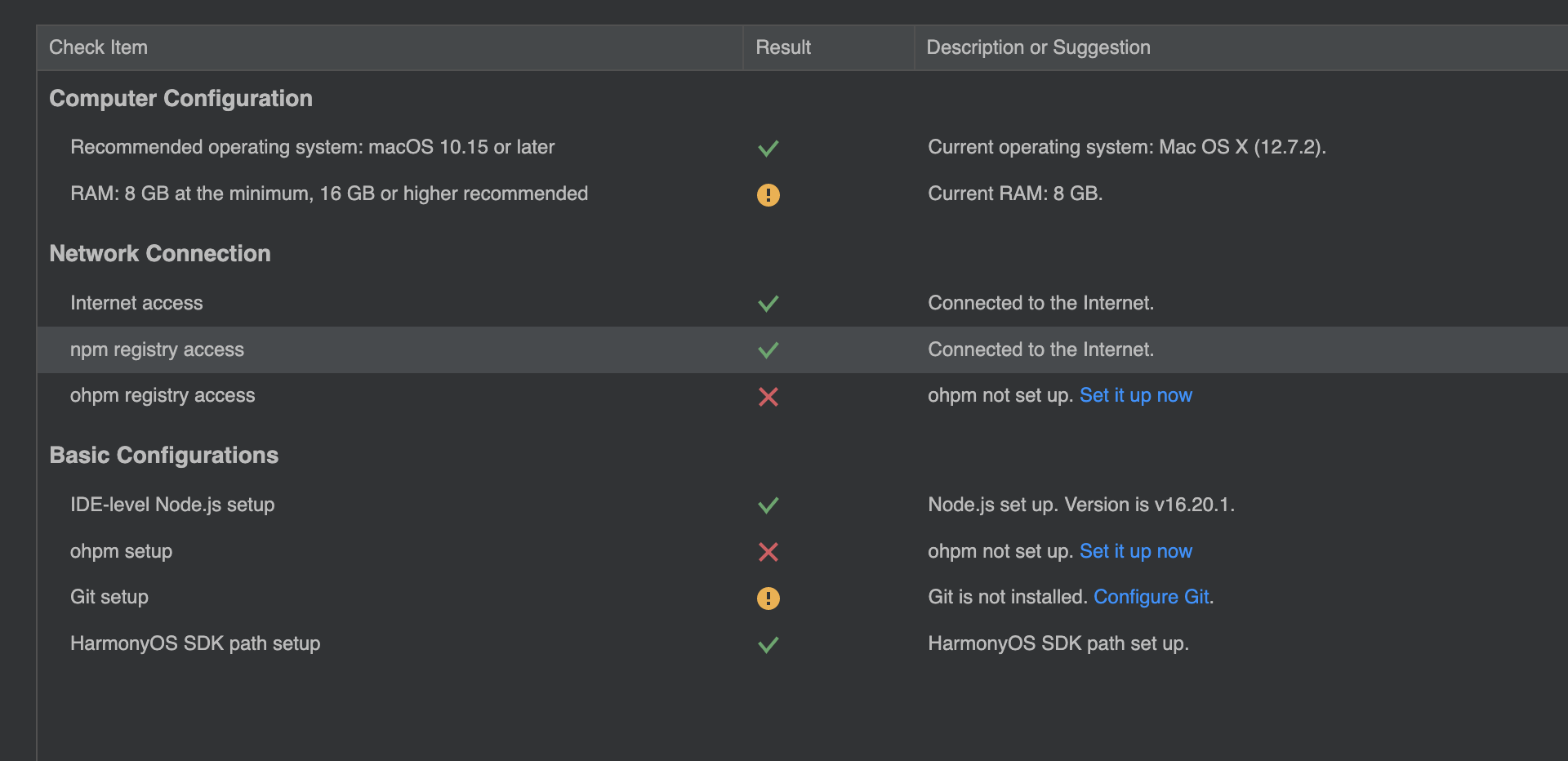Image resolution: width=1568 pixels, height=761 pixels.
Task: Click green checkmark for Node.js setup
Action: point(768,505)
